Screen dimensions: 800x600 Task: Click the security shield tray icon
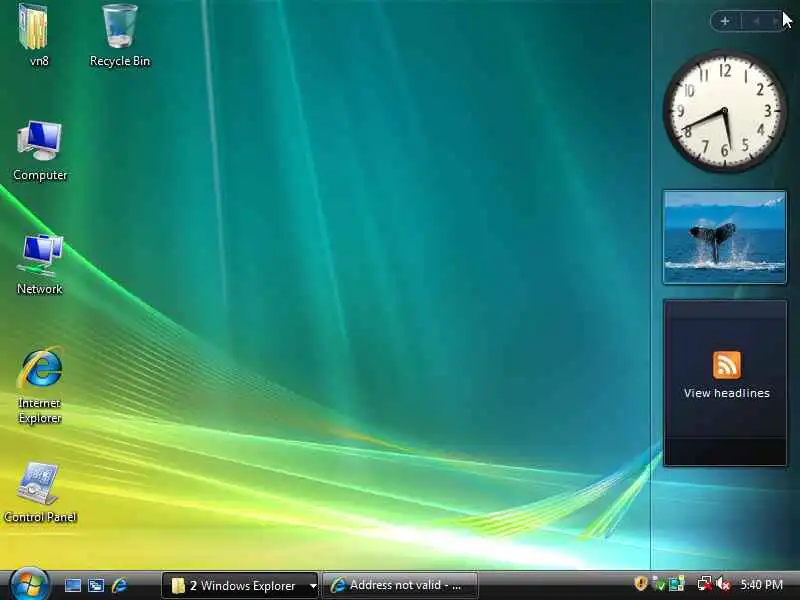[x=641, y=584]
